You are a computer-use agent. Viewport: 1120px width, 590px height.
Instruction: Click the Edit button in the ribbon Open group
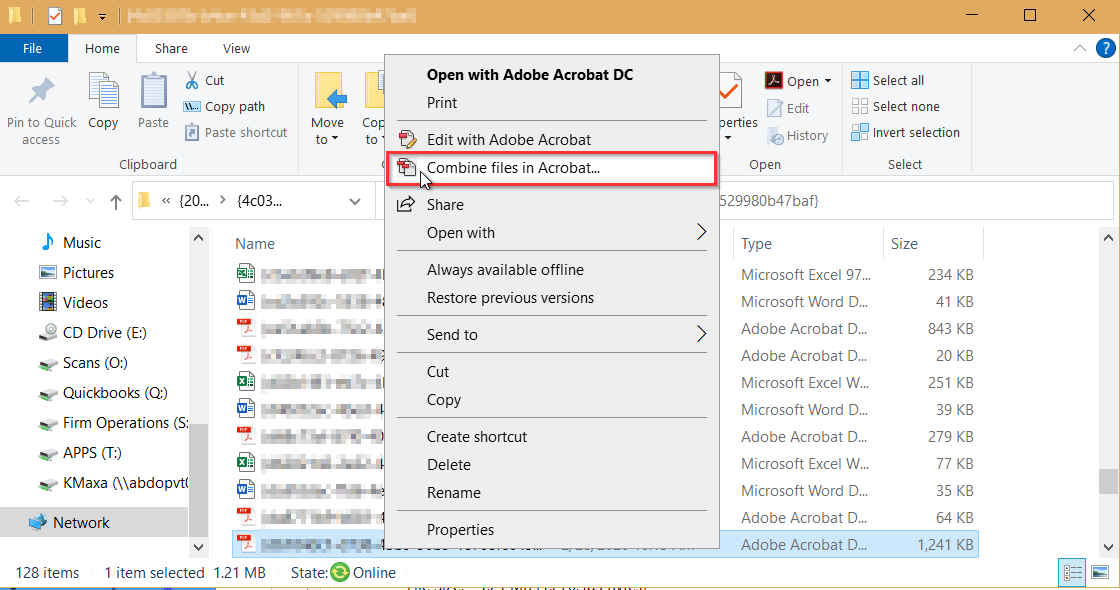(788, 108)
